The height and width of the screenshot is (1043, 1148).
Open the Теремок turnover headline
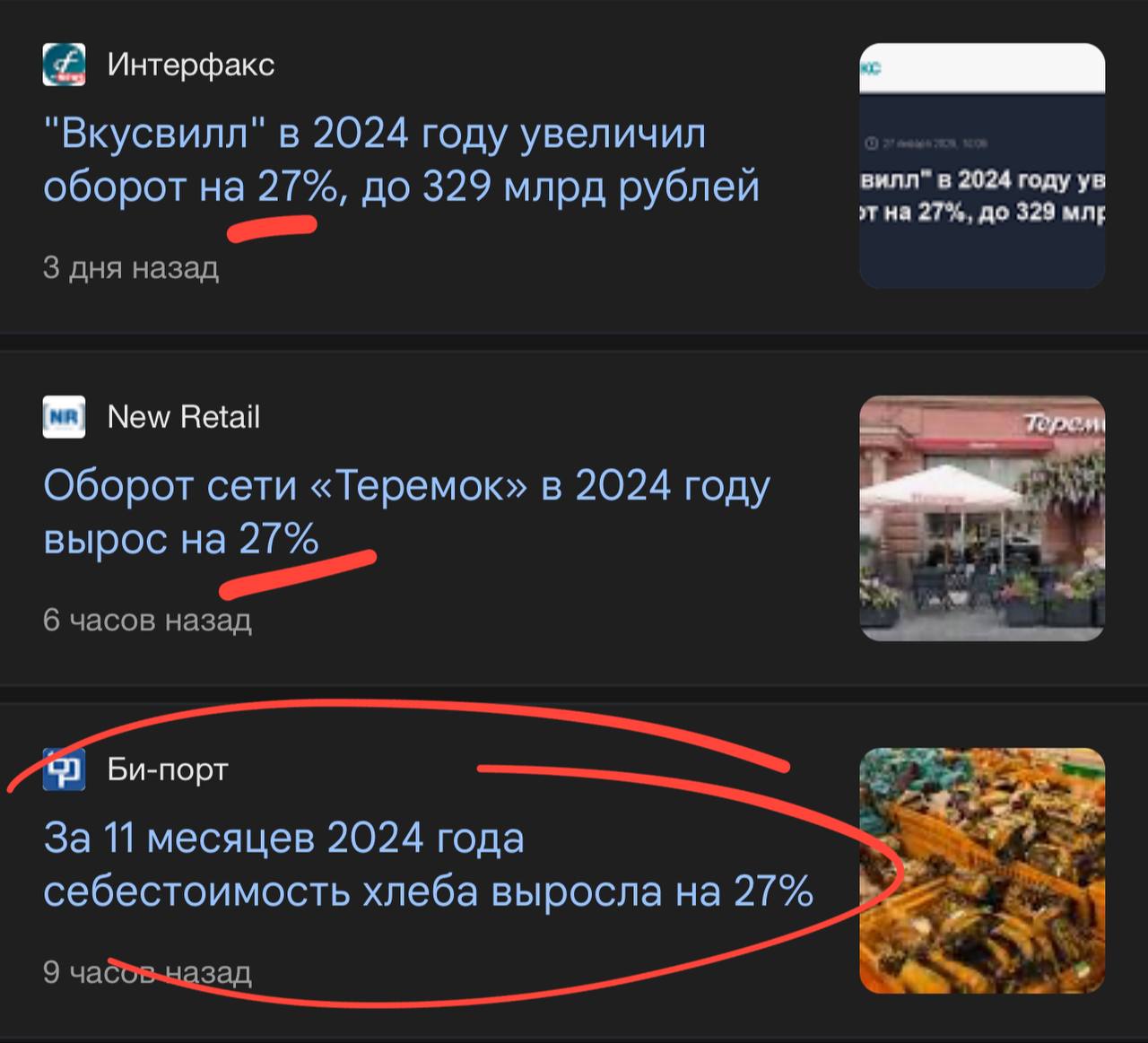coord(406,513)
